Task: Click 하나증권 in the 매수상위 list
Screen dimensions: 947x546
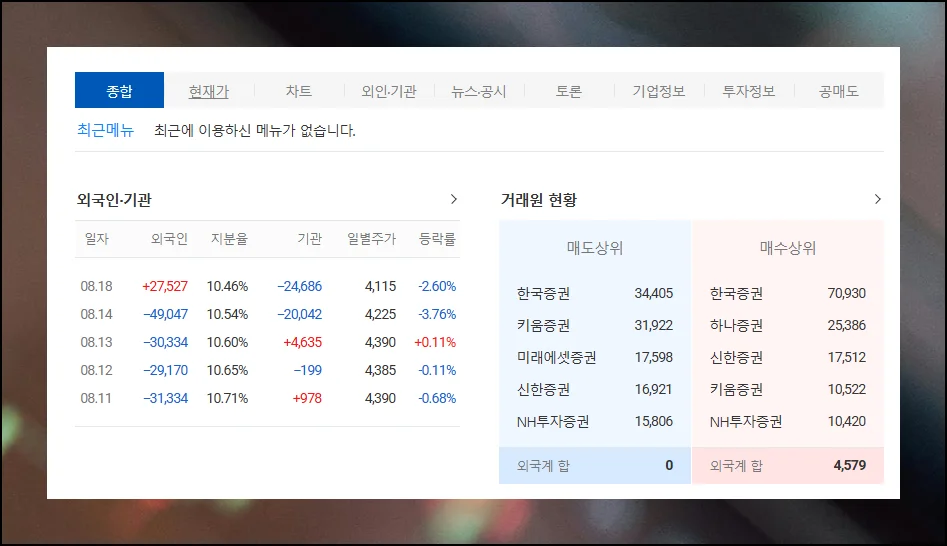Action: (x=736, y=325)
